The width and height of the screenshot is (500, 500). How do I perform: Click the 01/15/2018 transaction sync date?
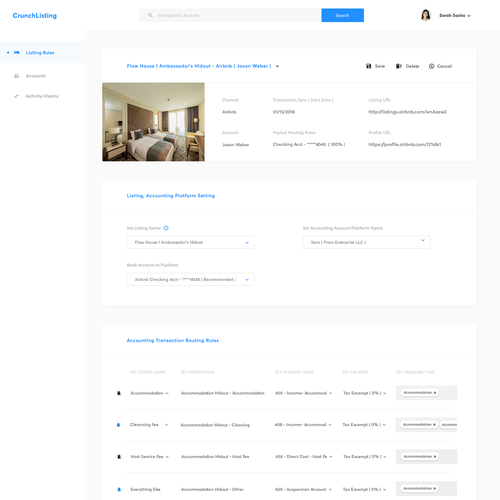coord(284,112)
